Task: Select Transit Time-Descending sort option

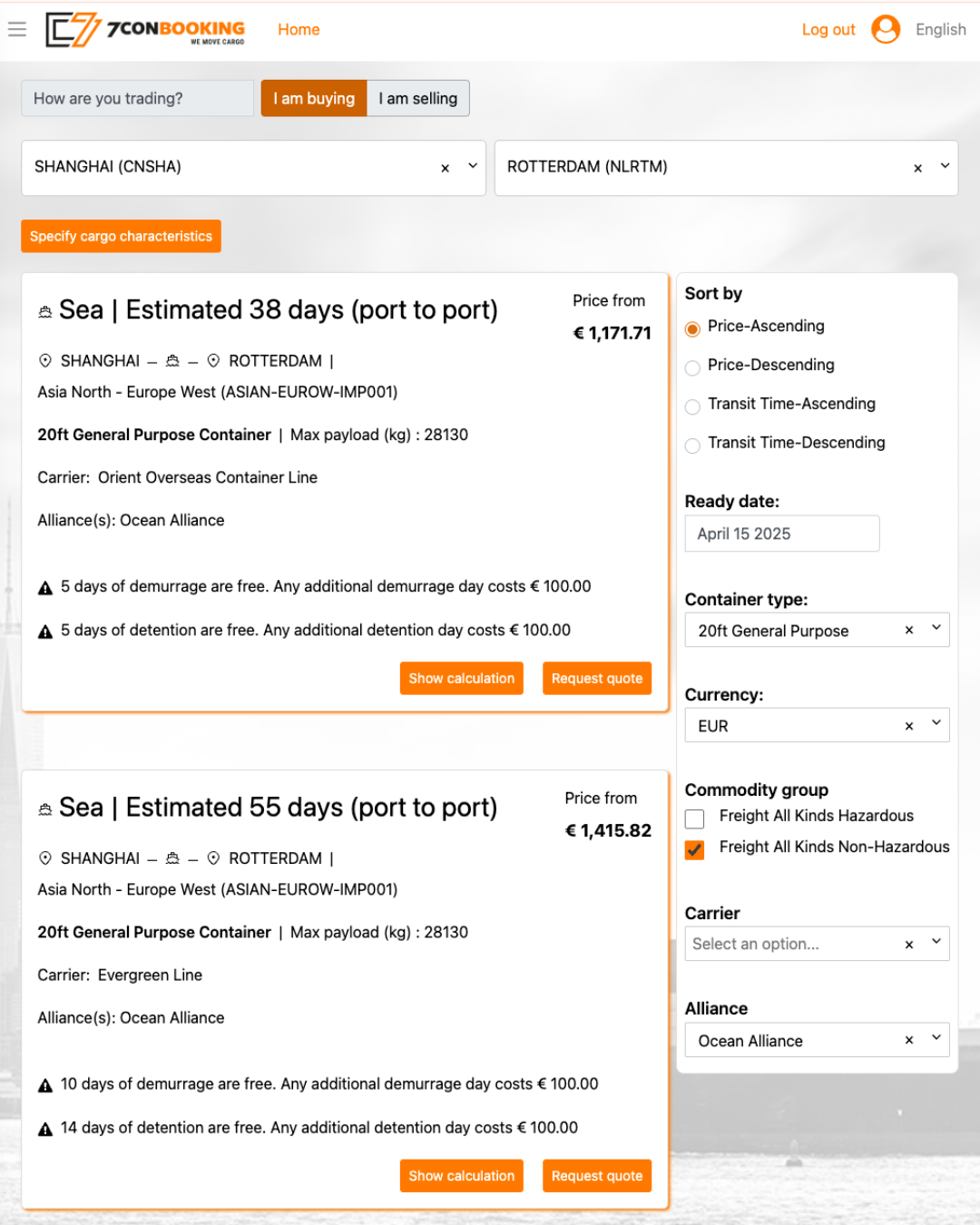Action: tap(692, 446)
